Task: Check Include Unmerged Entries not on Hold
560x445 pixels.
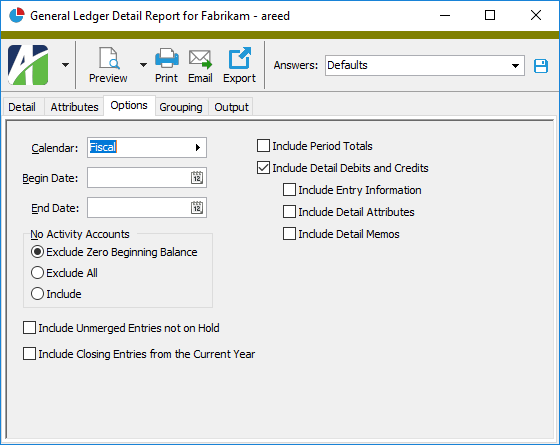Action: pos(29,328)
